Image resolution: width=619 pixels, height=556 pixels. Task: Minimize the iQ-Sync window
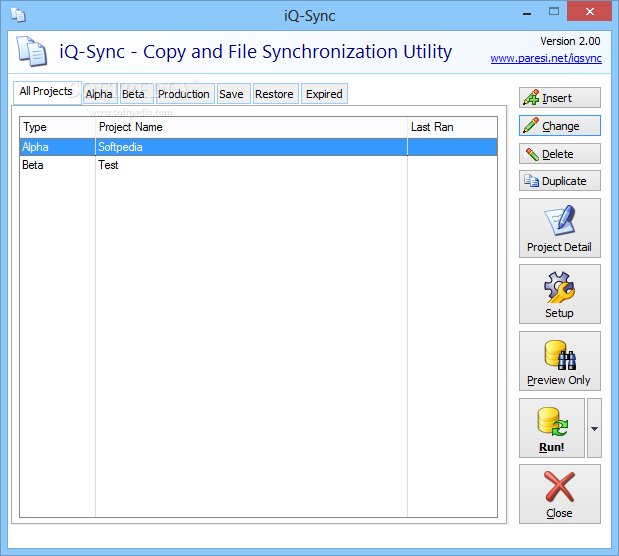(527, 12)
